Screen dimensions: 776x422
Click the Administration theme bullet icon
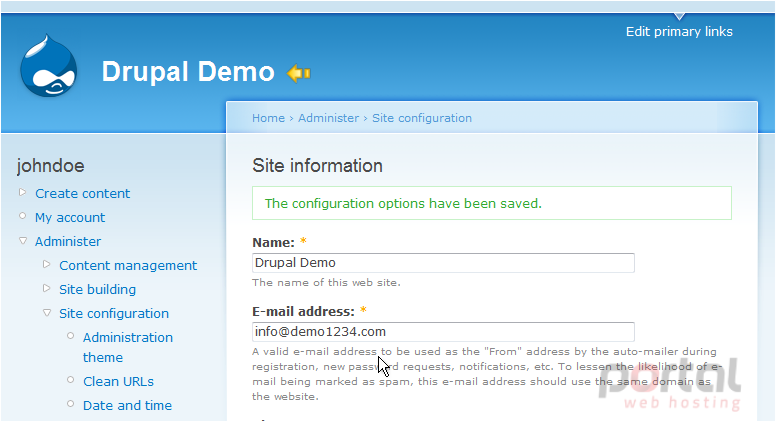tap(70, 336)
